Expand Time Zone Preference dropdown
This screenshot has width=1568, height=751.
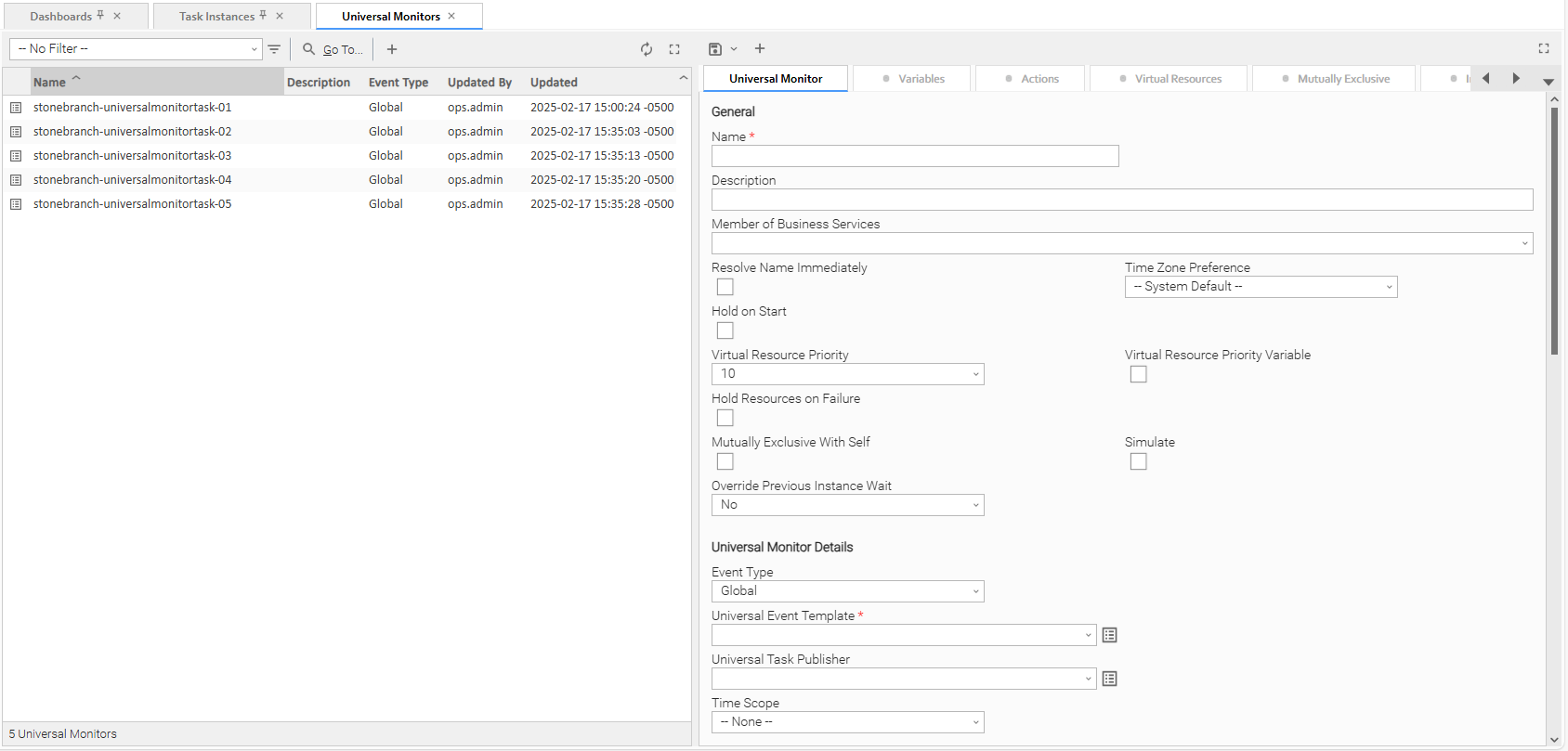(1260, 287)
